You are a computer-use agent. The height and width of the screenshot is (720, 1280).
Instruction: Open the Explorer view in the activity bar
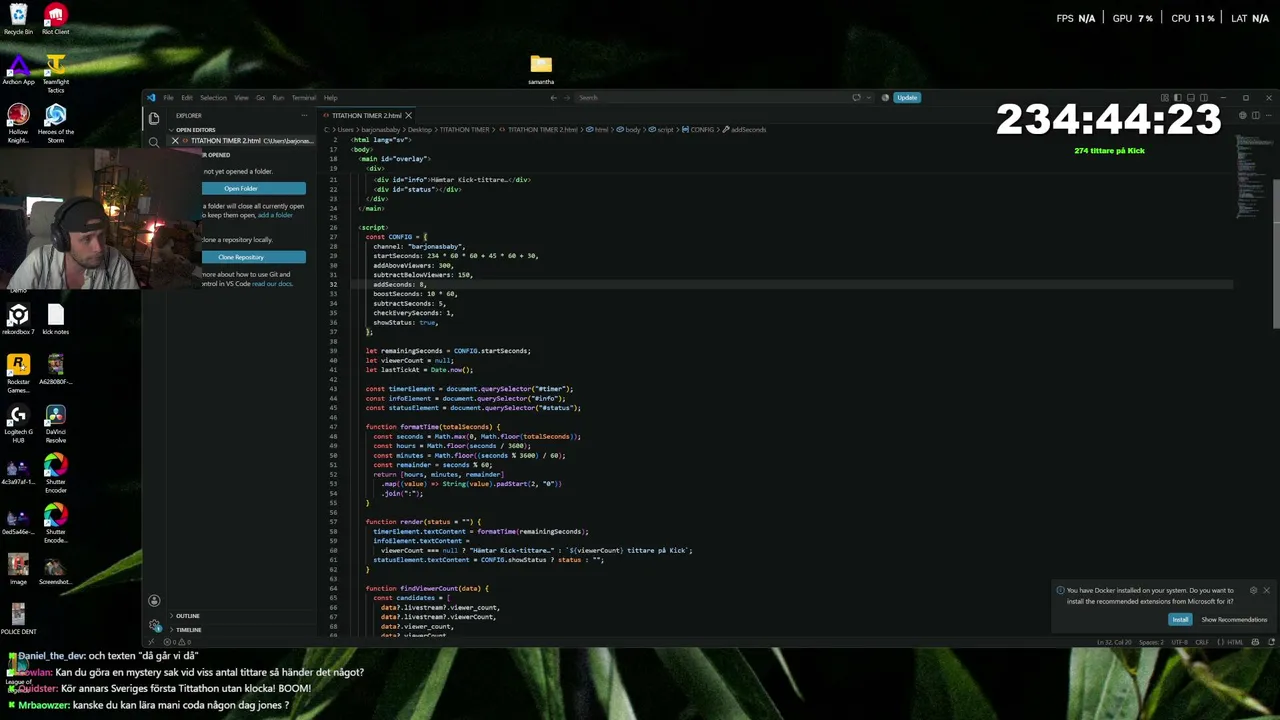[x=154, y=118]
